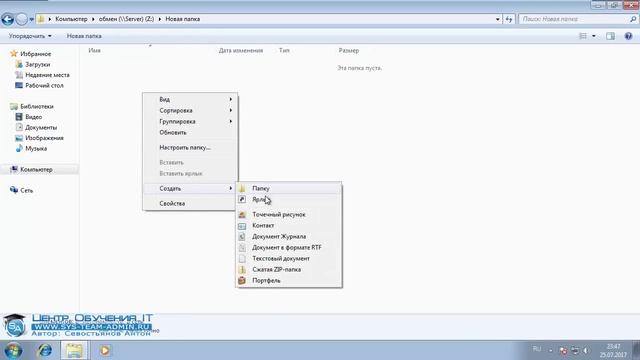Click the help question mark icon

628,36
